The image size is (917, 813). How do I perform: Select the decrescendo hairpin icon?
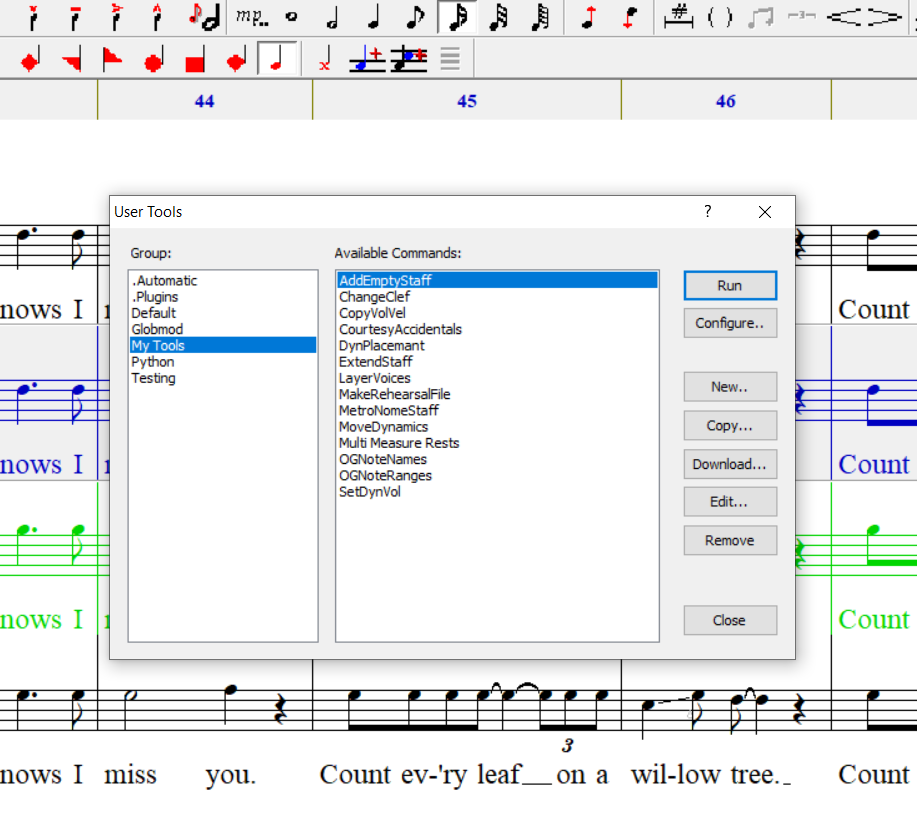(885, 17)
